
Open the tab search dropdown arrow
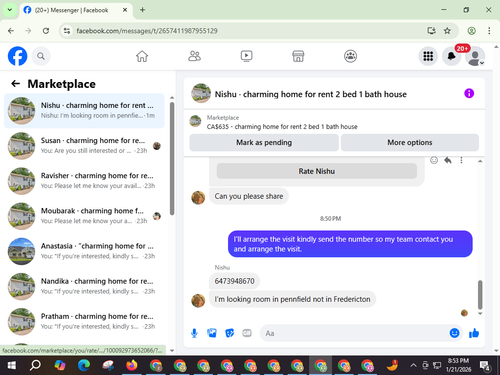(10, 10)
